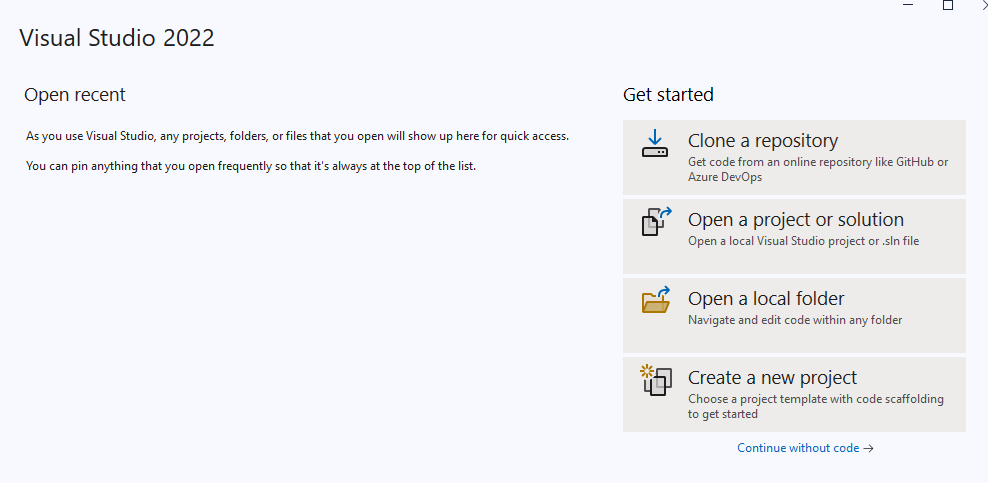This screenshot has width=988, height=483.
Task: Click the 'You can pin anything' text
Action: 251,167
